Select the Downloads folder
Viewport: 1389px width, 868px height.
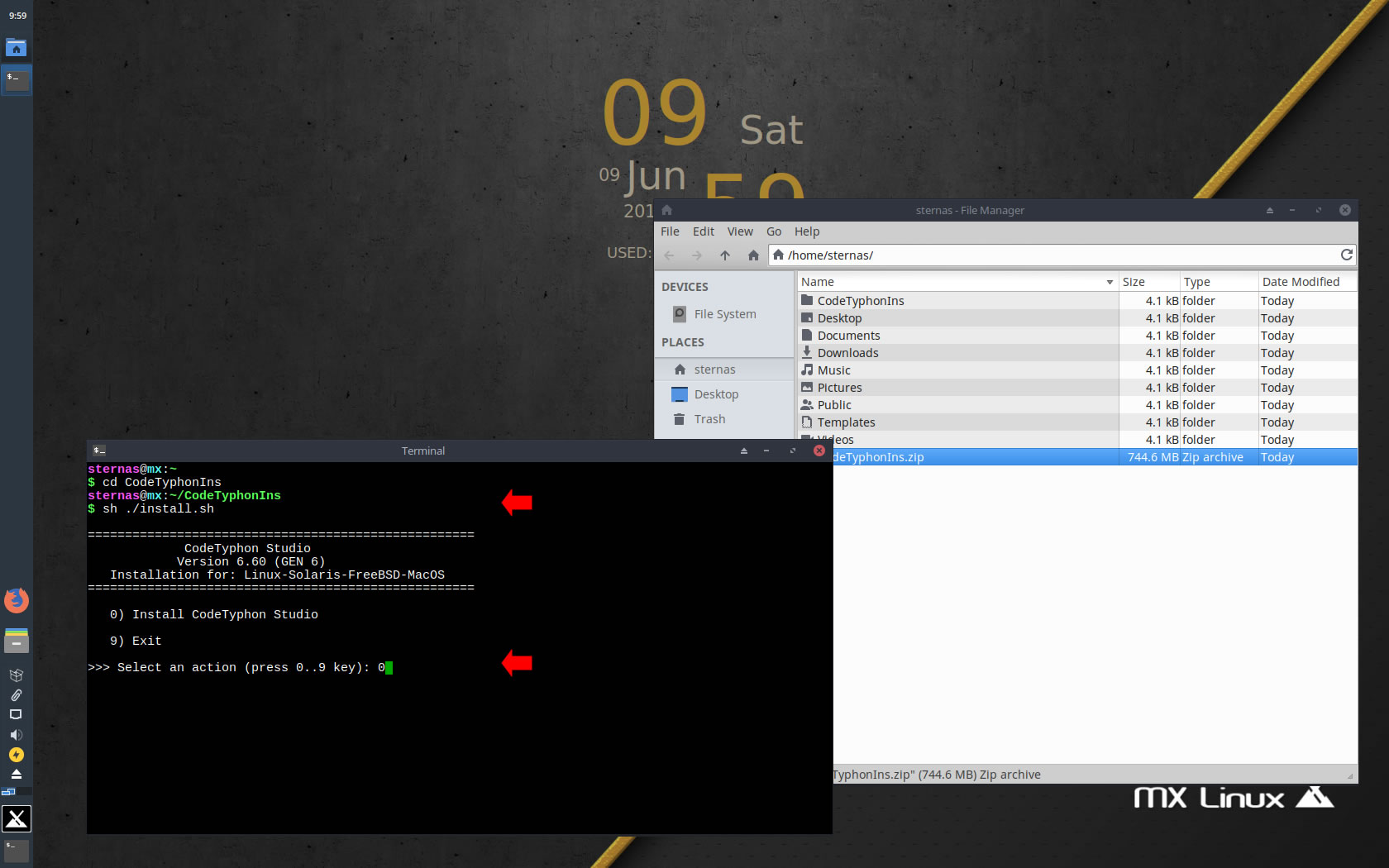point(1077,353)
